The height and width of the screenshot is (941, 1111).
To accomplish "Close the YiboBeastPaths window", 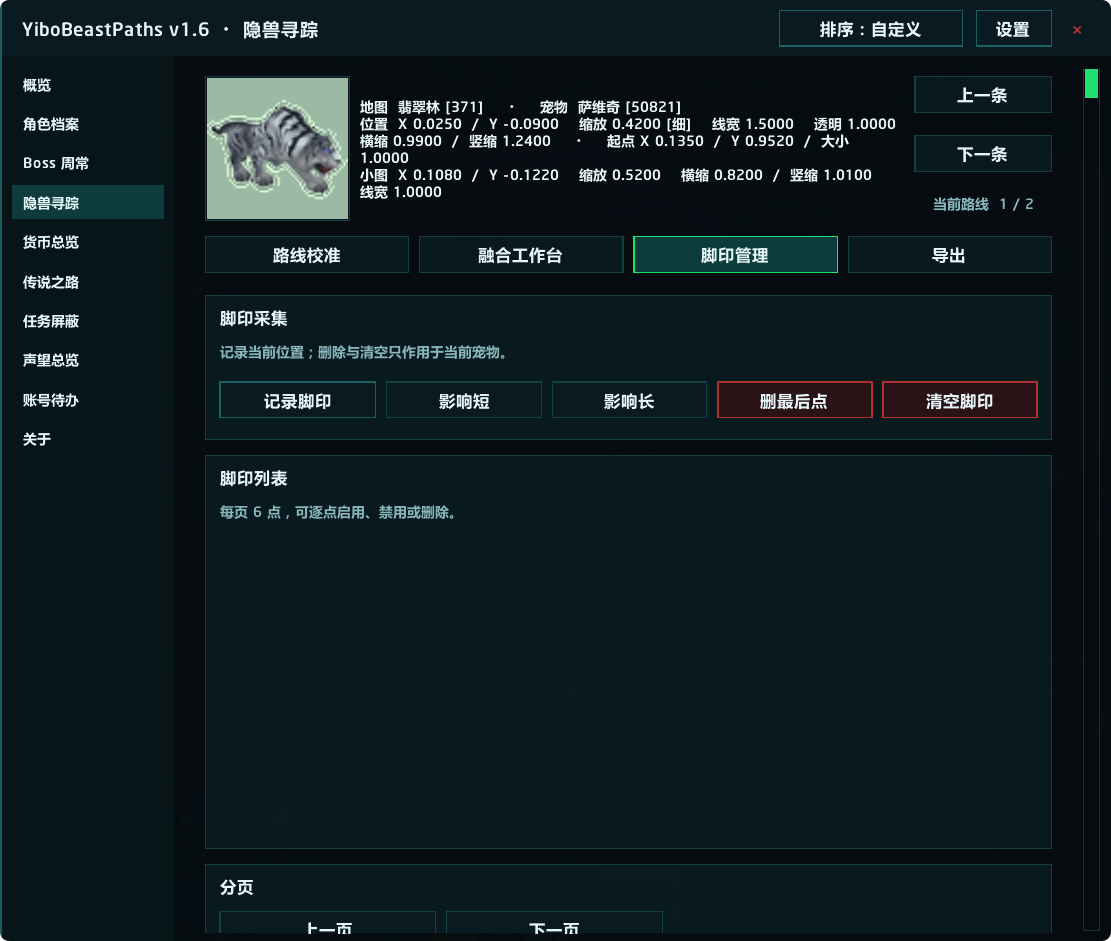I will coord(1077,30).
